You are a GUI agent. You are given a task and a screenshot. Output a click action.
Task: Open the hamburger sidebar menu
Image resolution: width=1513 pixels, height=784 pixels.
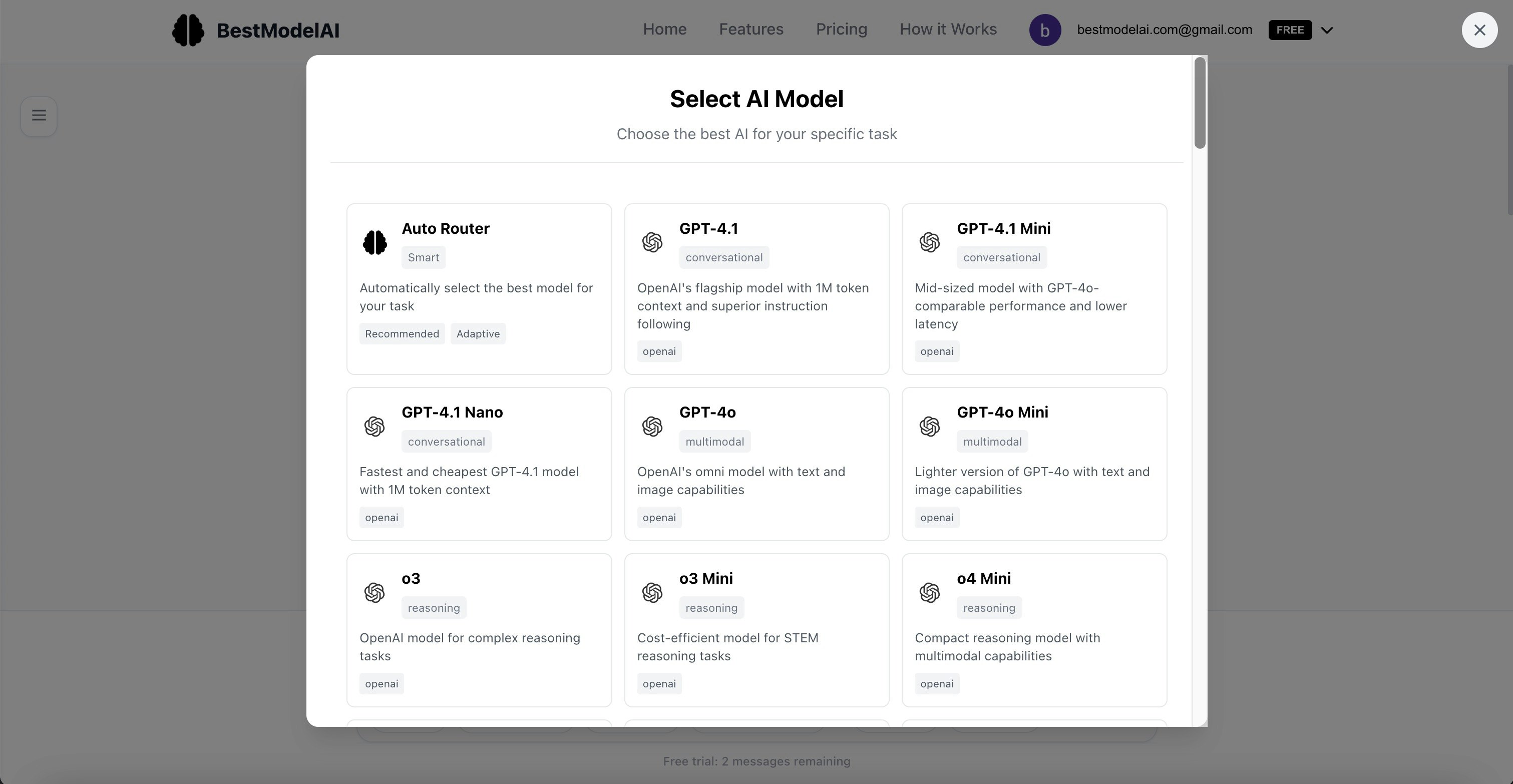pyautogui.click(x=39, y=116)
